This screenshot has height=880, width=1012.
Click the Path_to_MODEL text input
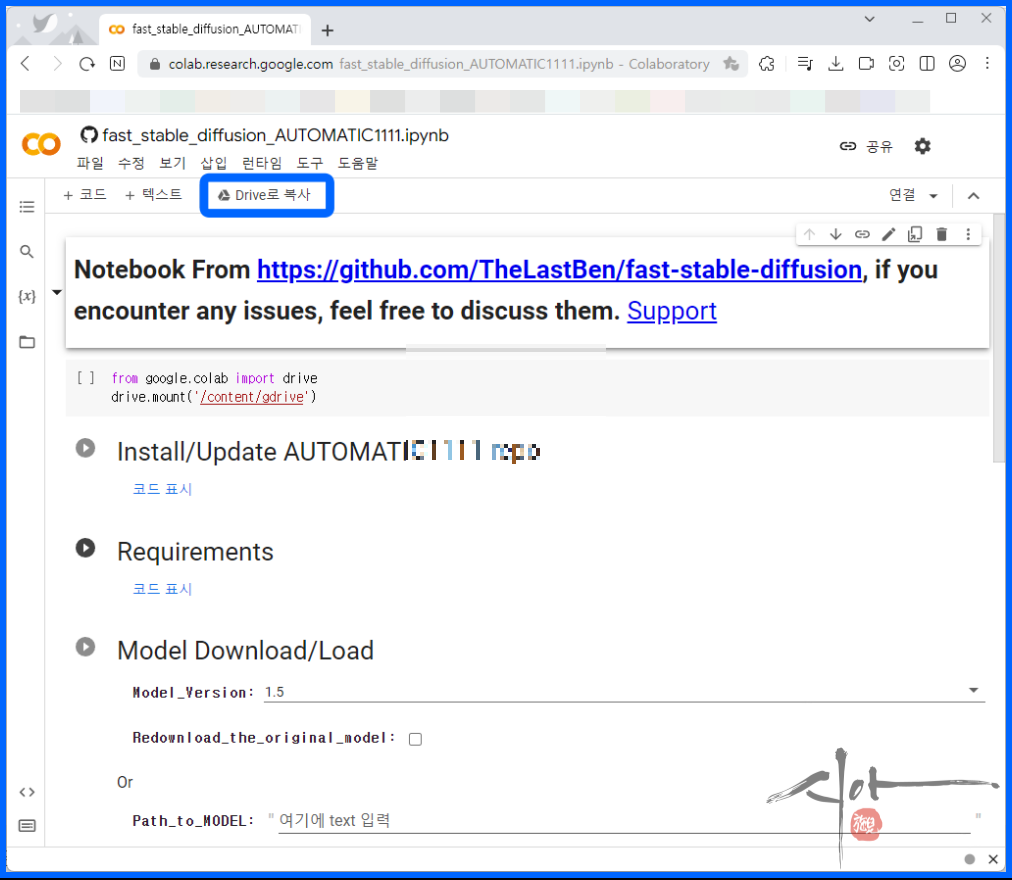623,821
